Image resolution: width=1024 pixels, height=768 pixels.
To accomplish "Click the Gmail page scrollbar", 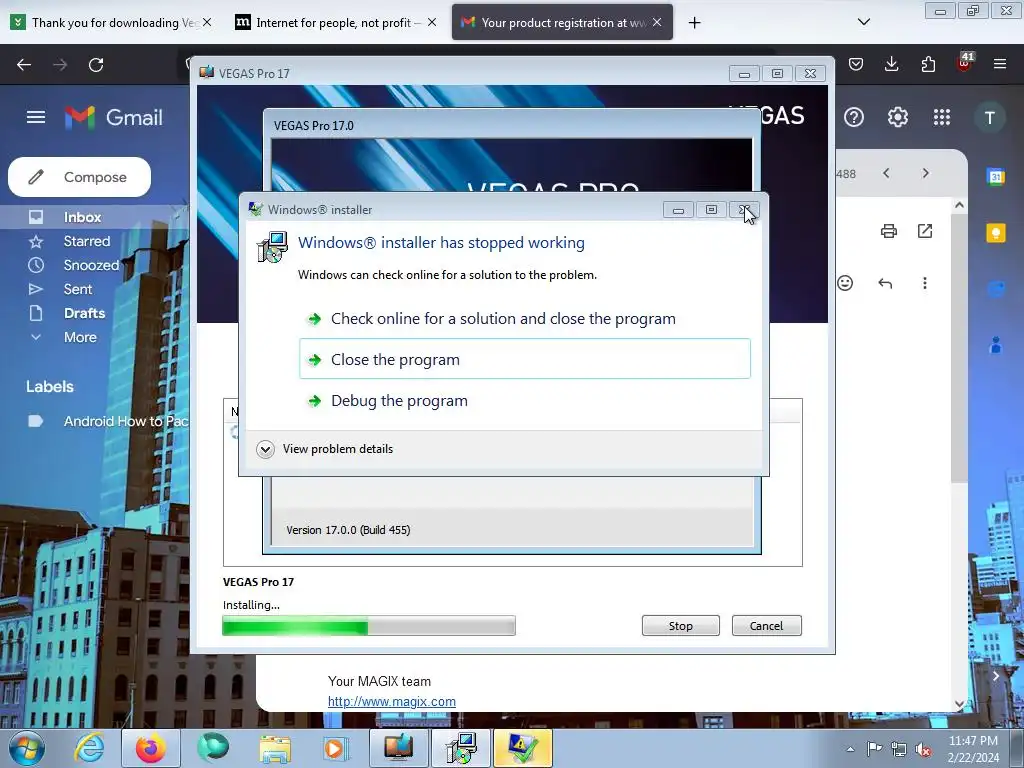I will coord(959,348).
